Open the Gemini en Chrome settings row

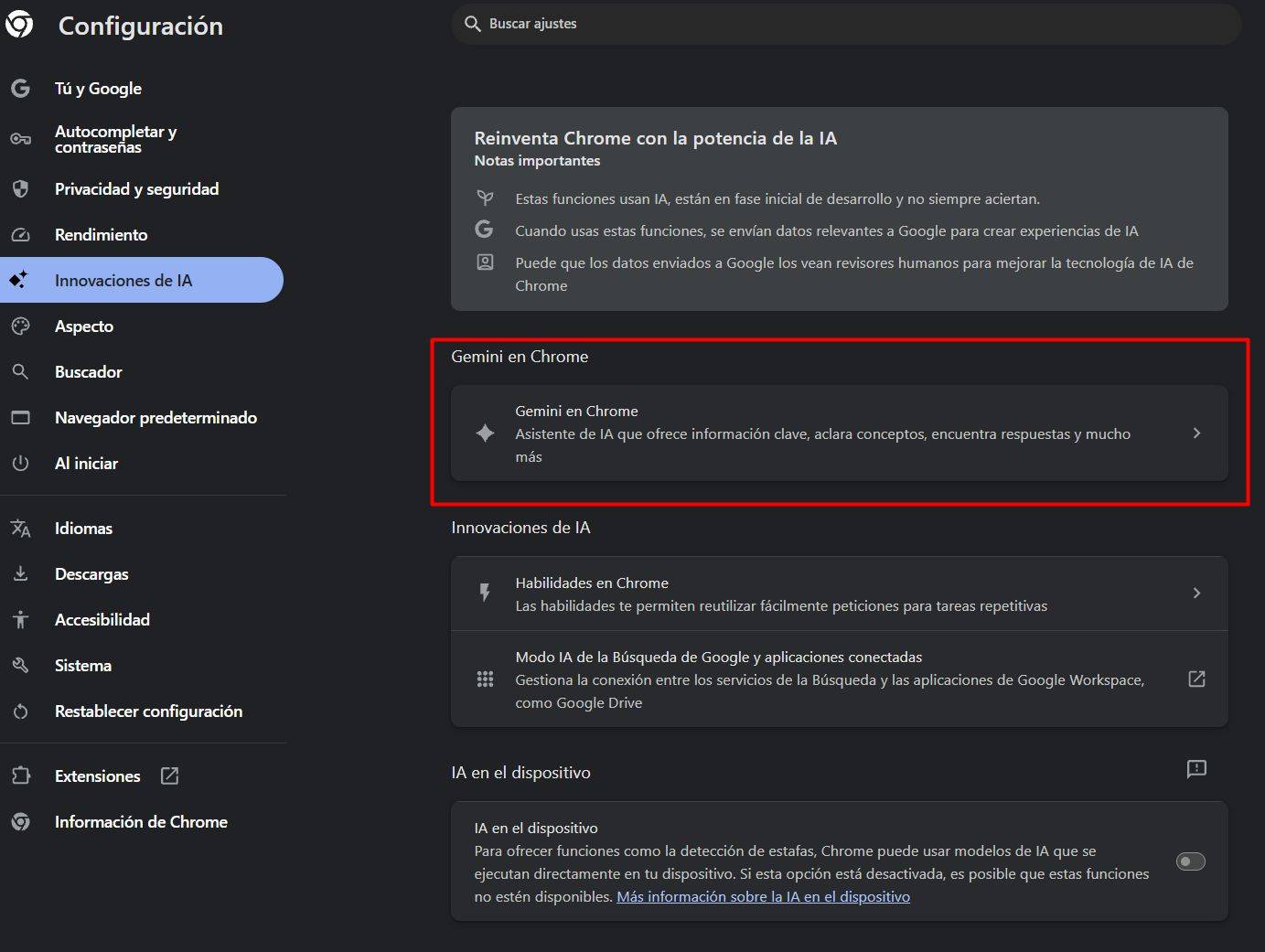839,433
